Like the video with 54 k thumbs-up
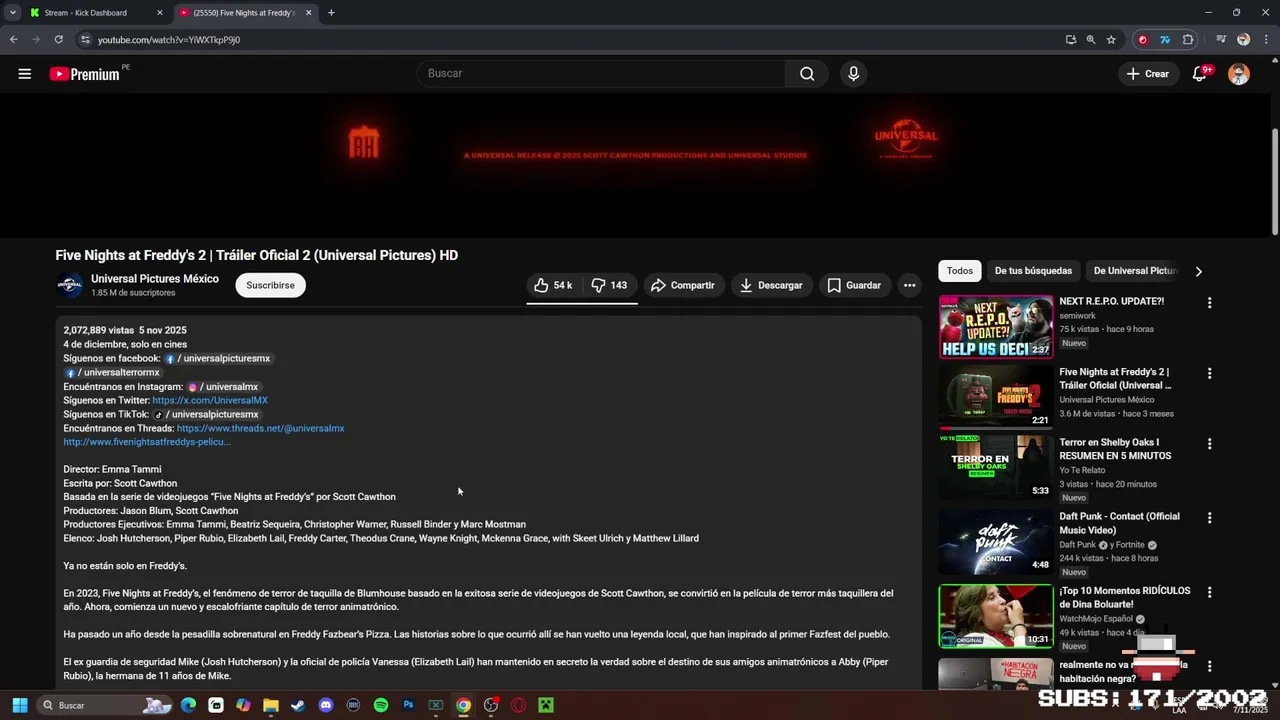Viewport: 1280px width, 720px height. pos(553,285)
